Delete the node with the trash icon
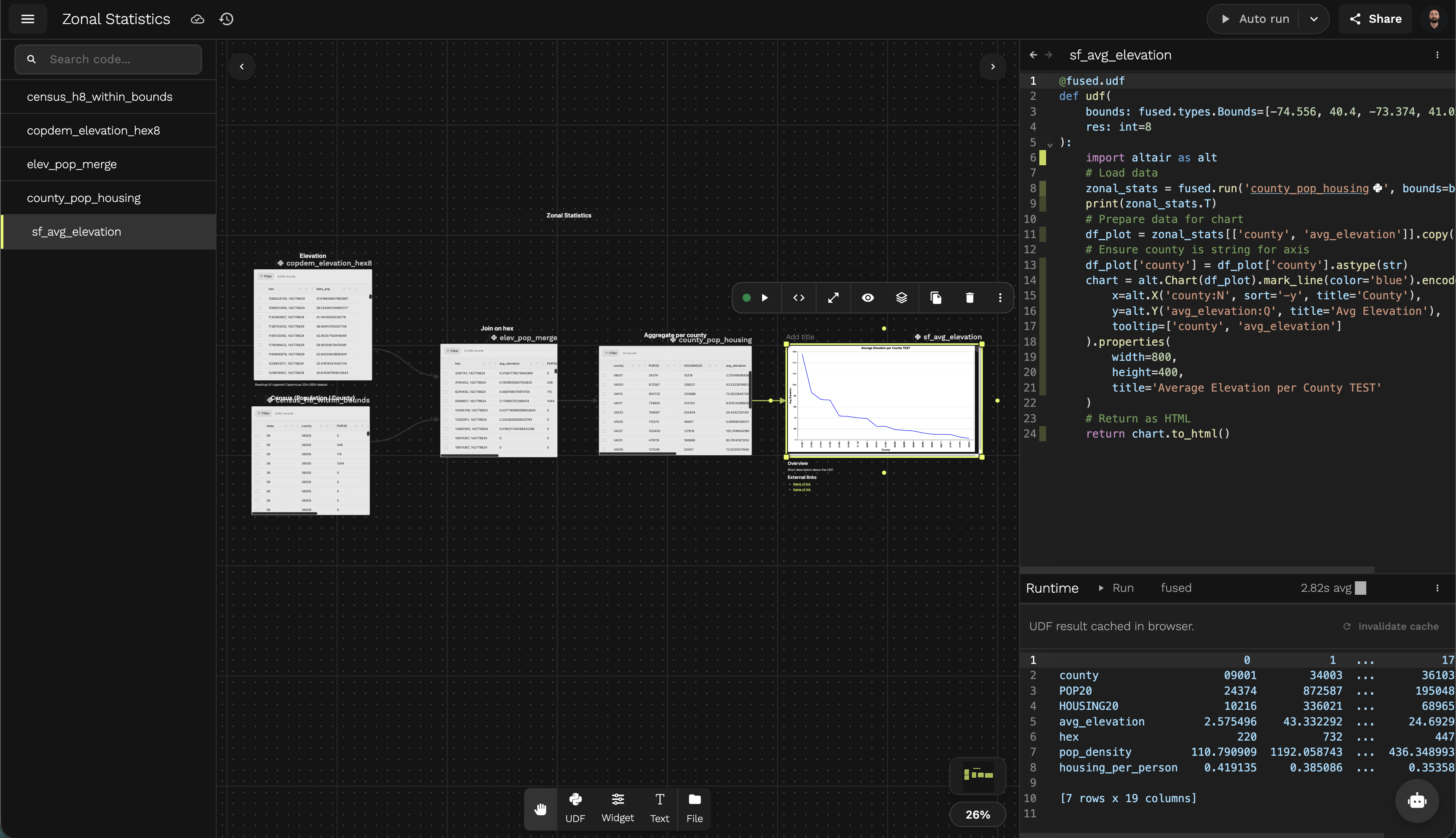 pyautogui.click(x=969, y=298)
